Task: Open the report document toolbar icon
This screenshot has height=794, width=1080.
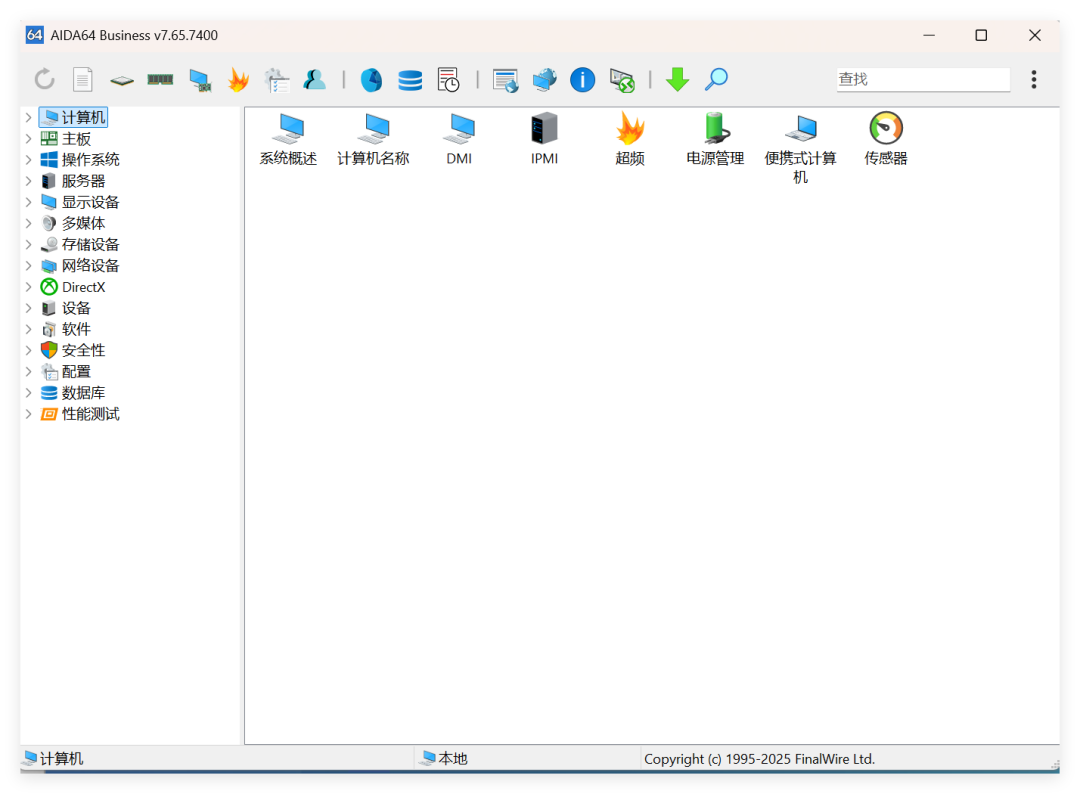Action: click(83, 79)
